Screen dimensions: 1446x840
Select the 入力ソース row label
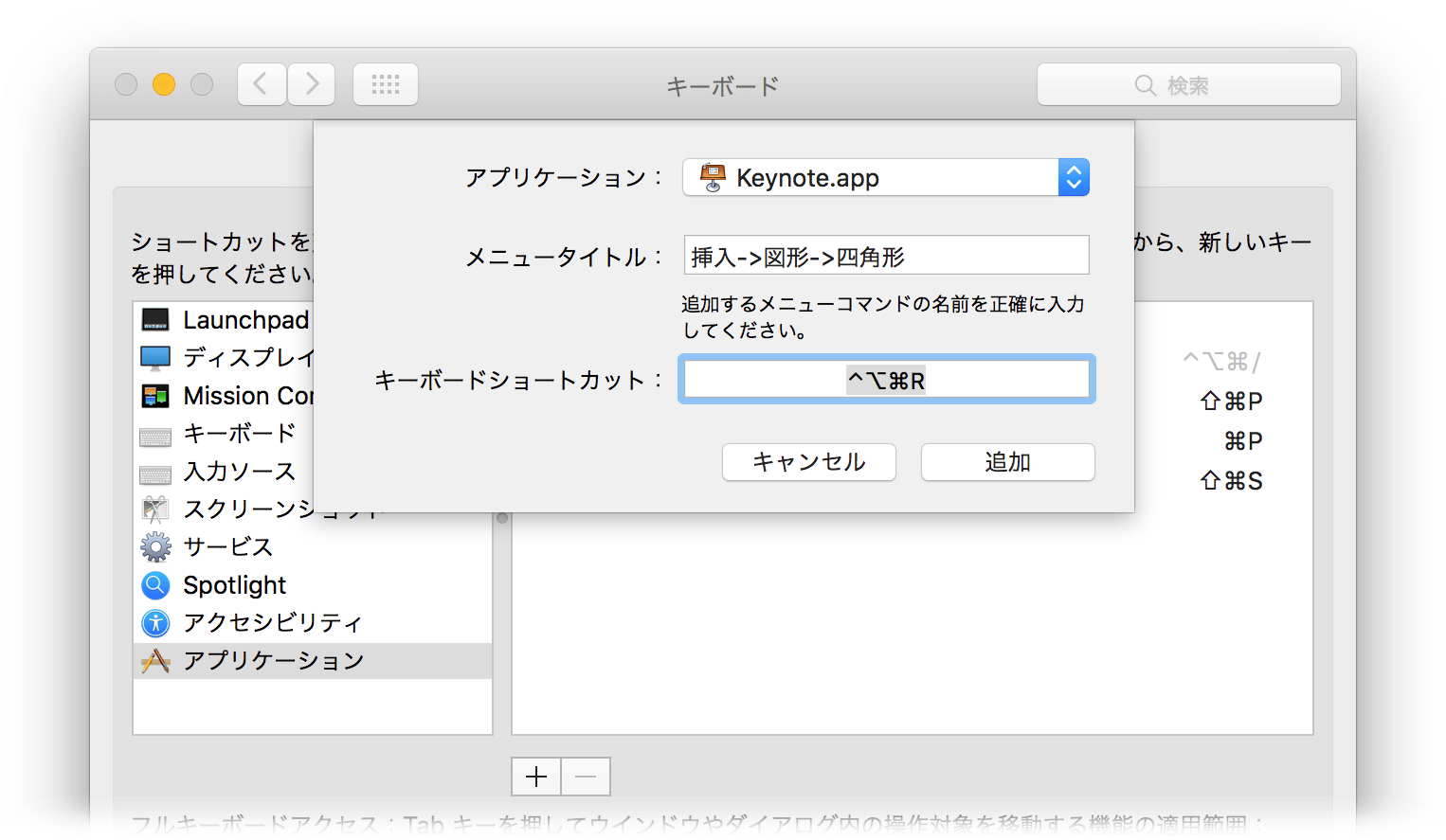[x=240, y=471]
